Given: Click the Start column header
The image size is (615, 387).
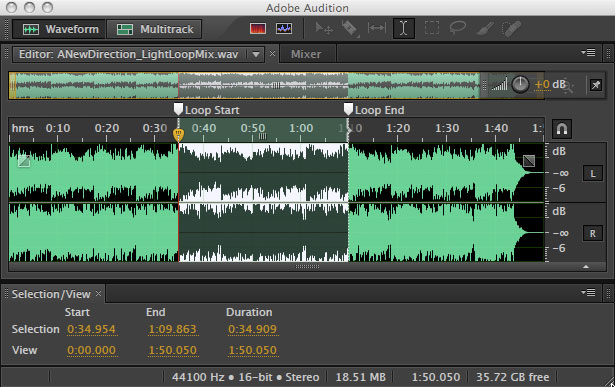Looking at the screenshot, I should tap(77, 312).
